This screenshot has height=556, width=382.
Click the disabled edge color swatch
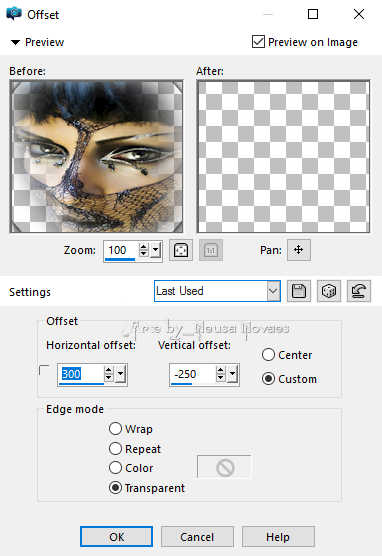(225, 467)
